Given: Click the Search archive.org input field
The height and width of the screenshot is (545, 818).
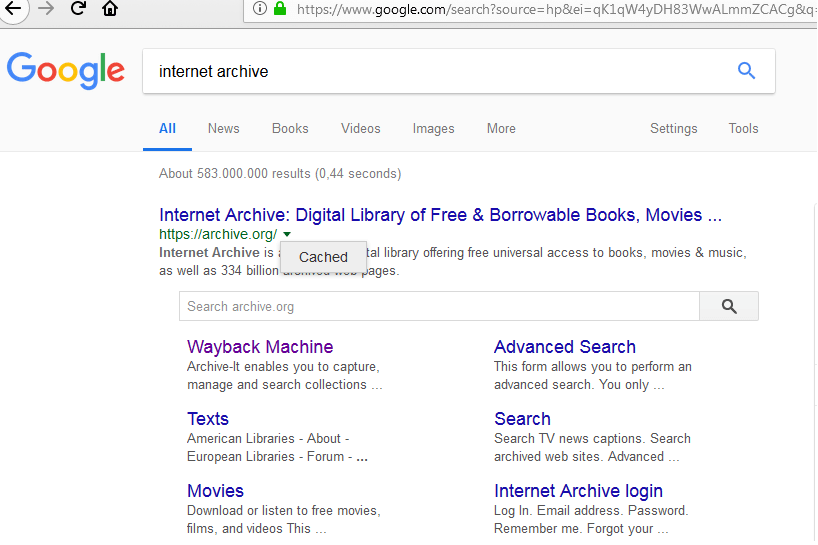Looking at the screenshot, I should [438, 307].
